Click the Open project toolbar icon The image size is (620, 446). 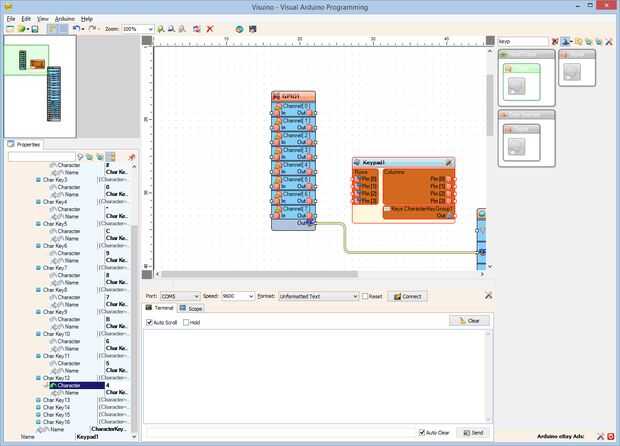(21, 29)
